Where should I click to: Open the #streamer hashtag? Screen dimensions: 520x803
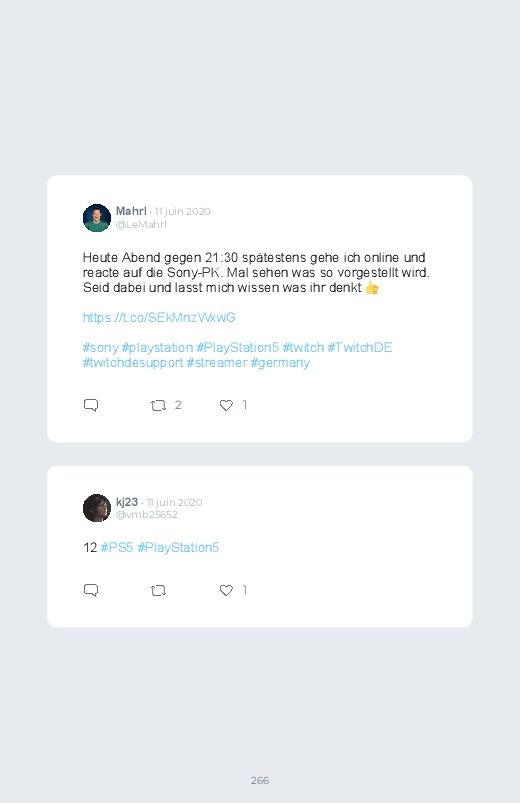pos(217,363)
